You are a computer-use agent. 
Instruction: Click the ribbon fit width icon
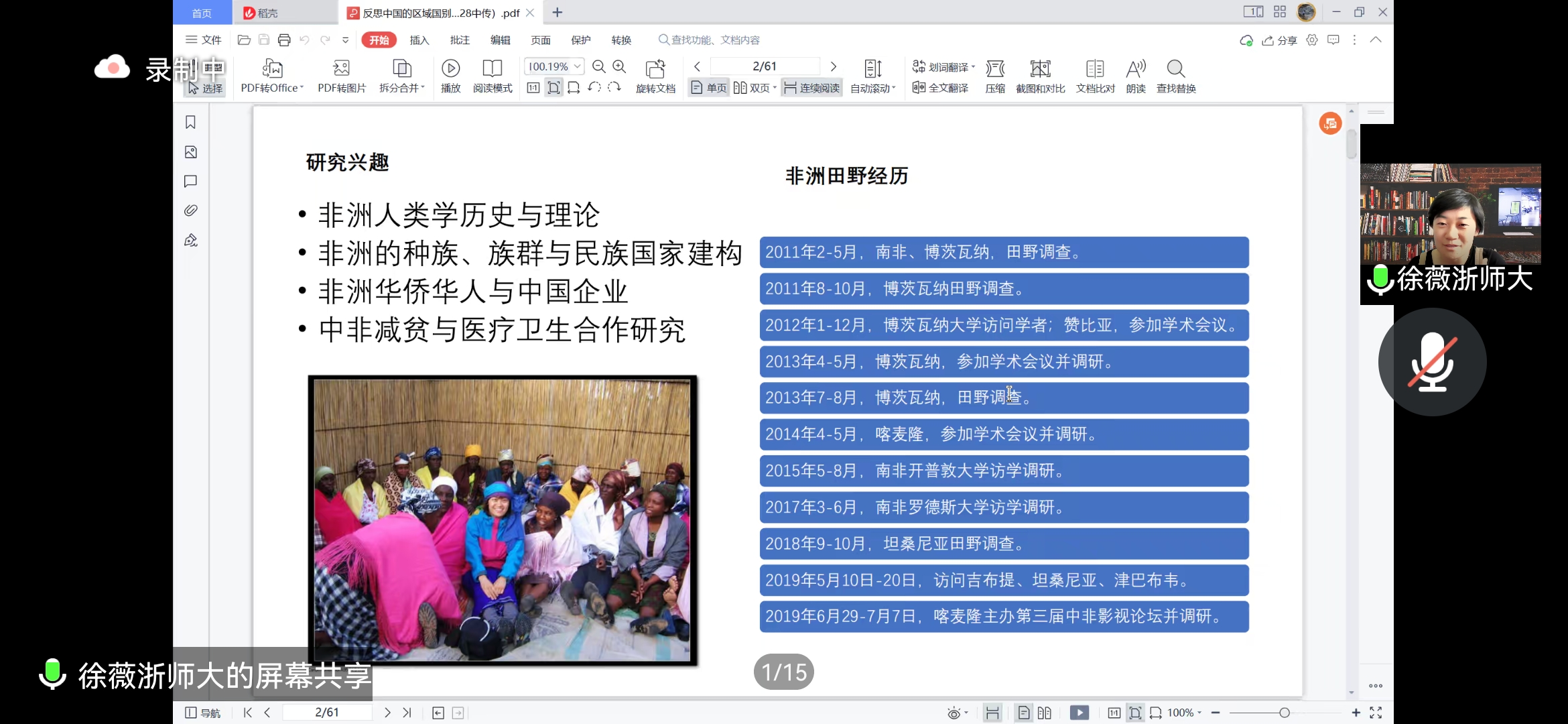(574, 88)
